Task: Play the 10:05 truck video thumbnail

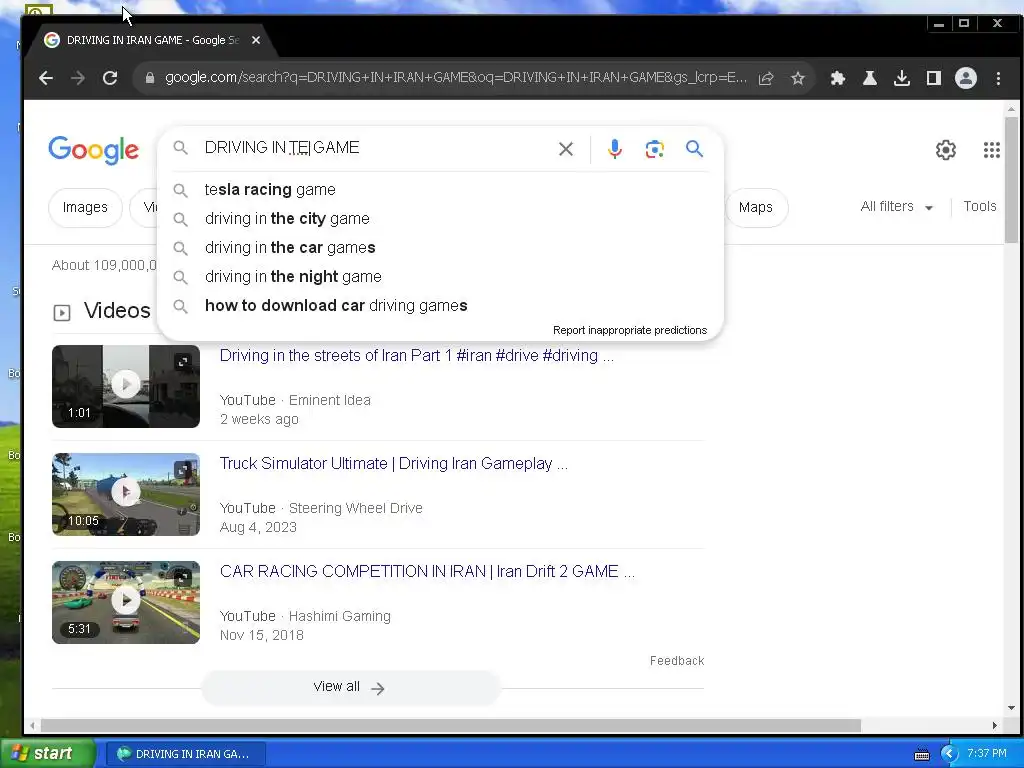Action: [x=126, y=494]
